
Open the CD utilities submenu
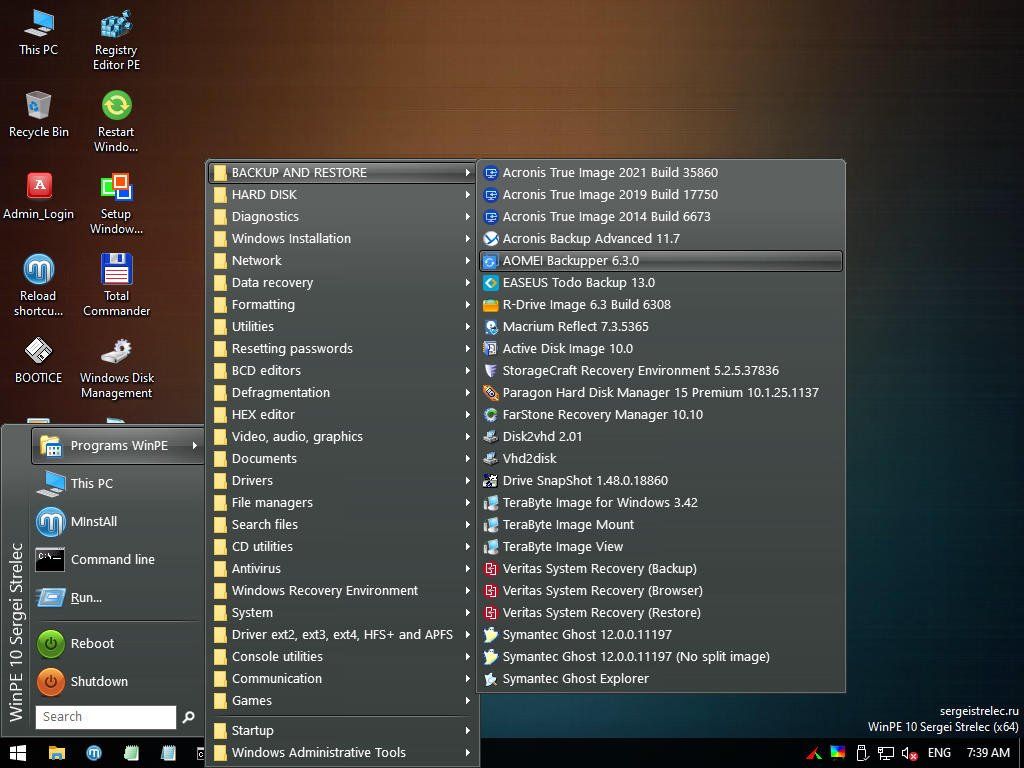(x=343, y=547)
